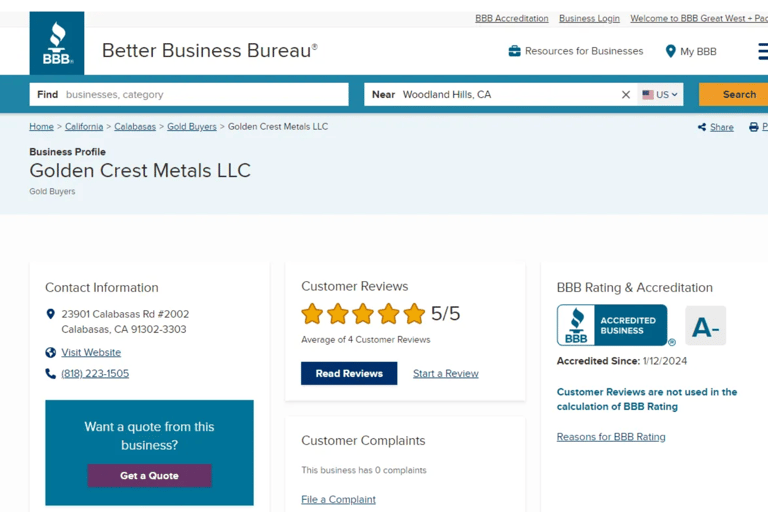
Task: Click the BBB Accredited Business seal
Action: pyautogui.click(x=611, y=326)
